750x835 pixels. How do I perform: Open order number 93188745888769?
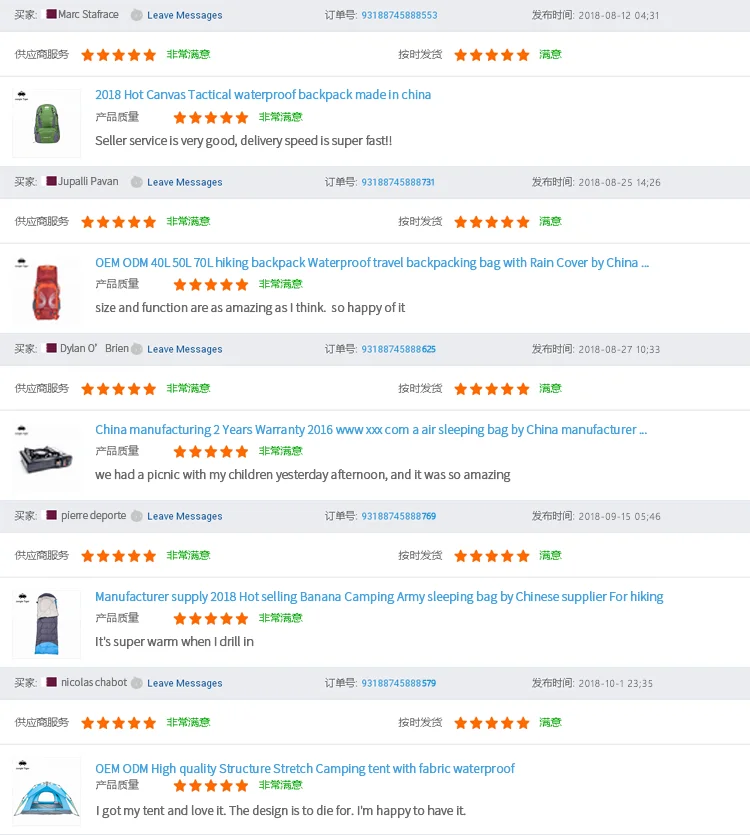[398, 516]
